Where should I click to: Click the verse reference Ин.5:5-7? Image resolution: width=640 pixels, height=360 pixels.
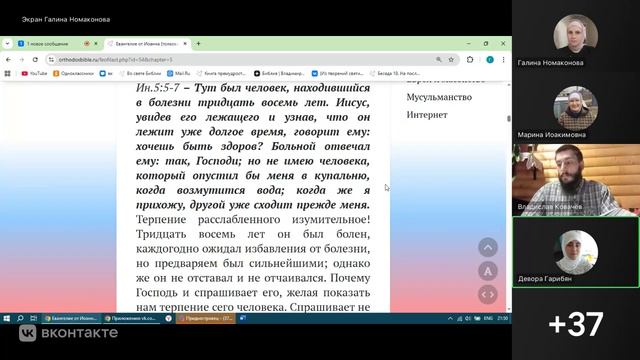[158, 88]
